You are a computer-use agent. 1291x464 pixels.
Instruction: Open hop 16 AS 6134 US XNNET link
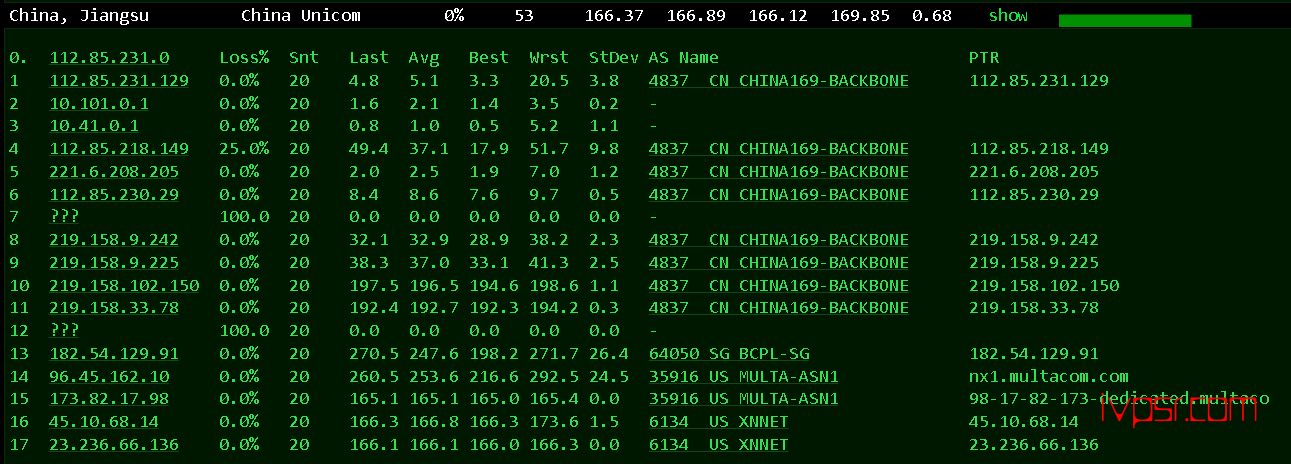coord(719,421)
